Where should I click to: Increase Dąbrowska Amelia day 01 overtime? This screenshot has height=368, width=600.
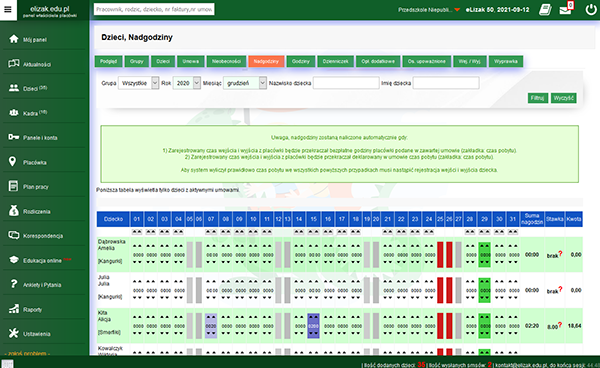pyautogui.click(x=138, y=247)
